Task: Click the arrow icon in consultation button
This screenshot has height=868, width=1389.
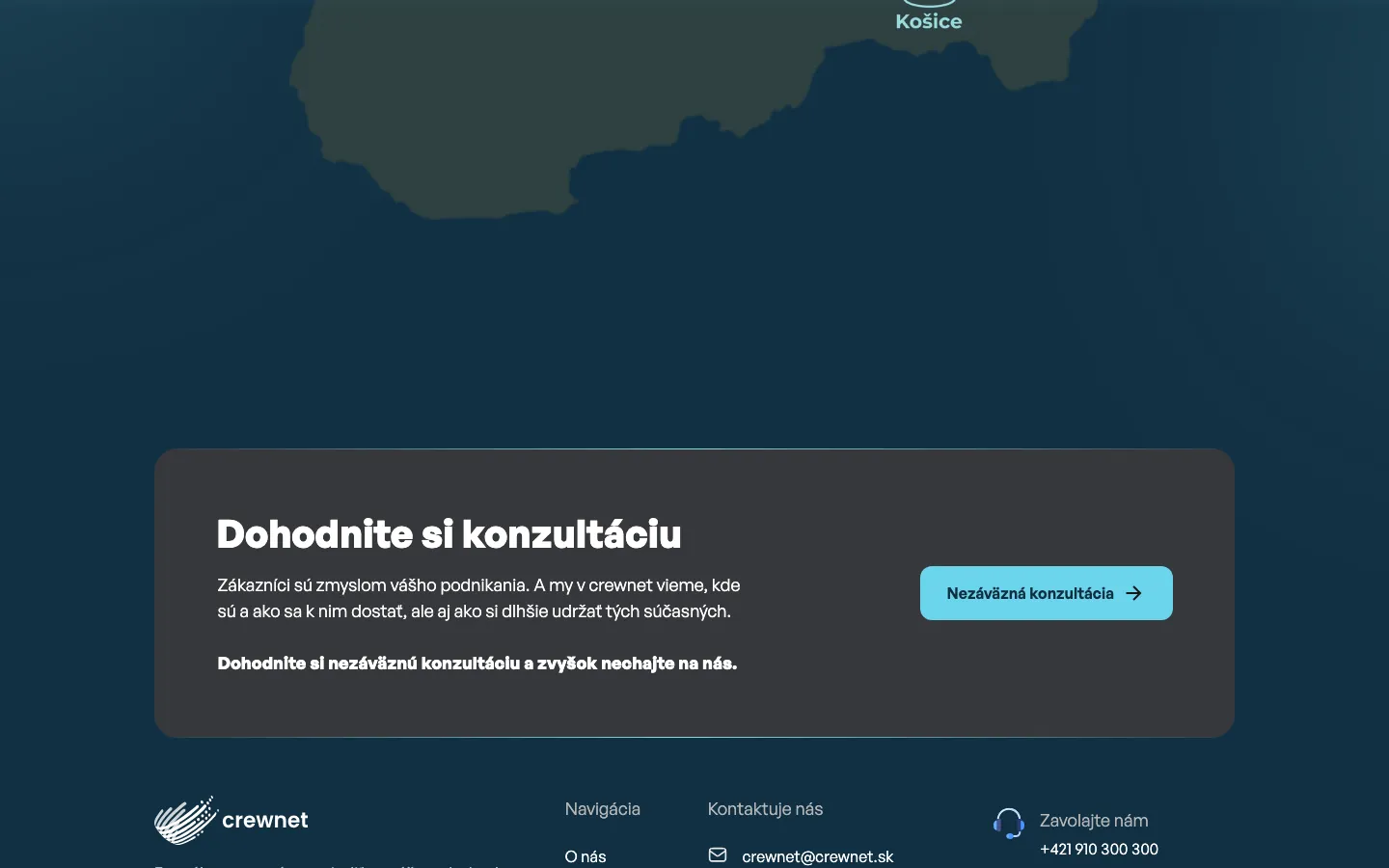Action: point(1134,593)
